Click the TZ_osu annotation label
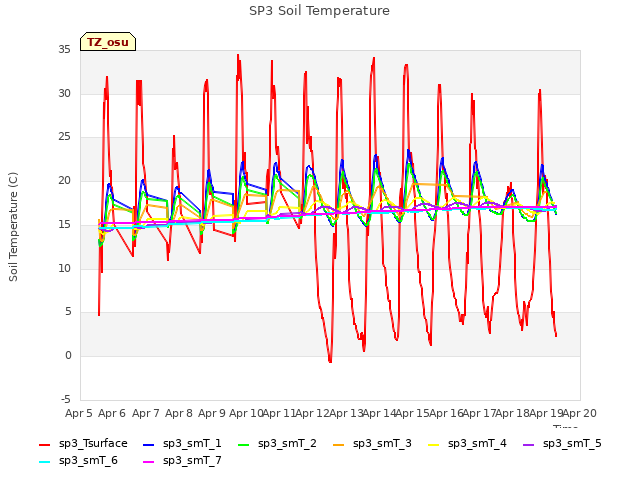Image resolution: width=640 pixels, height=480 pixels. [108, 42]
